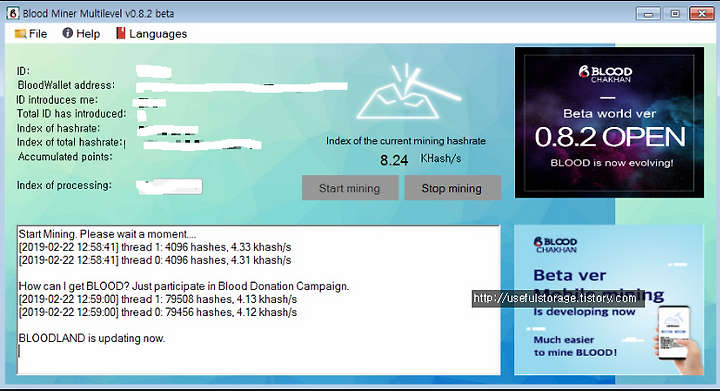
Task: Click the 'Index of processing:' label
Action: point(64,185)
